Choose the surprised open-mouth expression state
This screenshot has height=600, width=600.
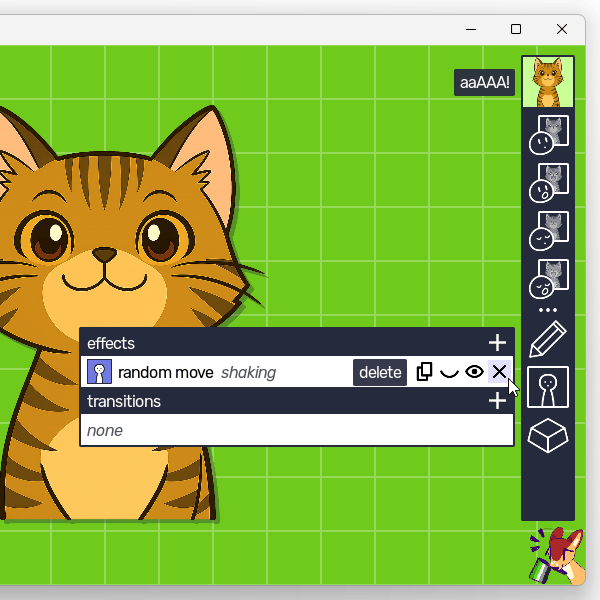548,182
